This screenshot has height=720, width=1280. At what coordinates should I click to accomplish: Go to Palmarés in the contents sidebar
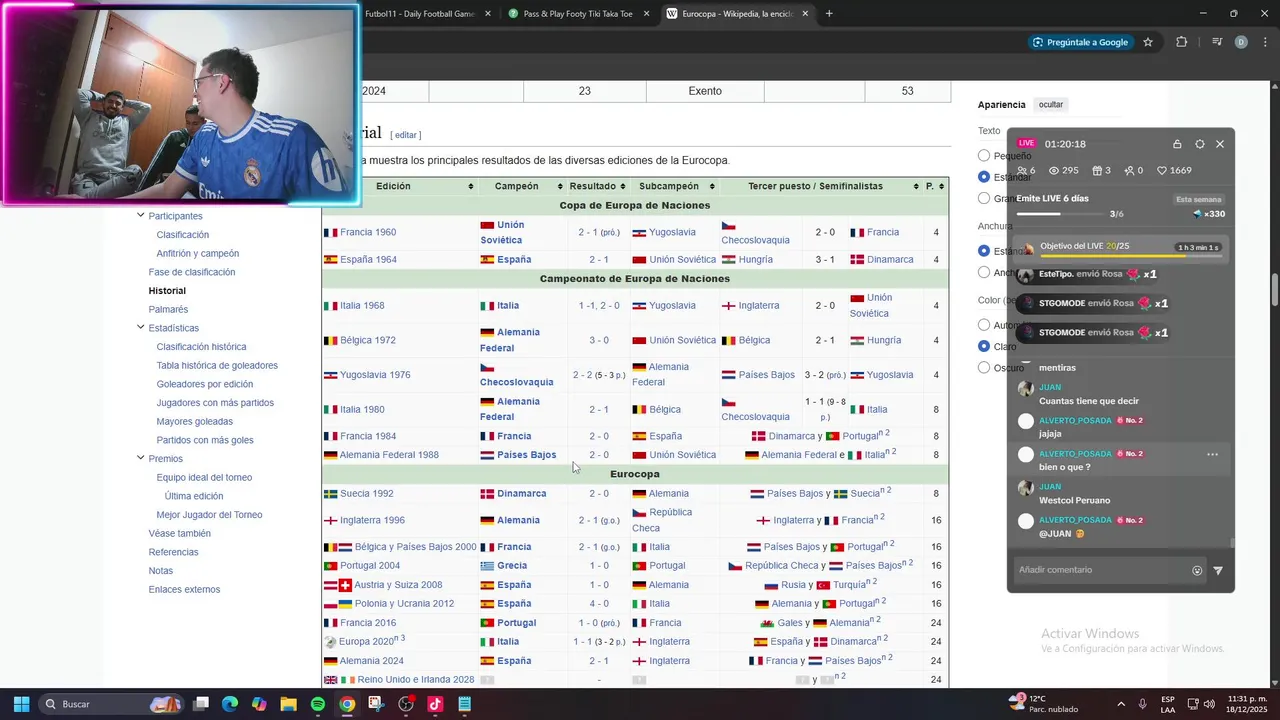168,310
